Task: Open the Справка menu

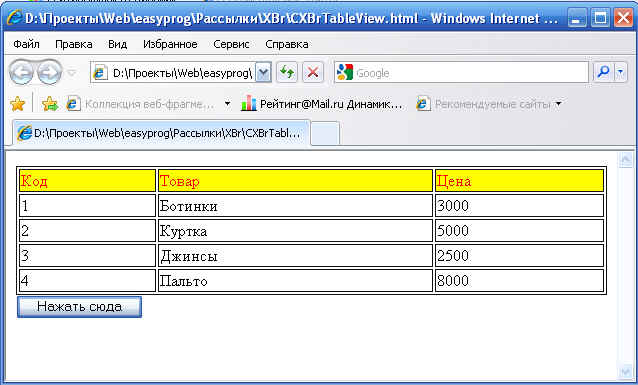Action: pyautogui.click(x=287, y=44)
